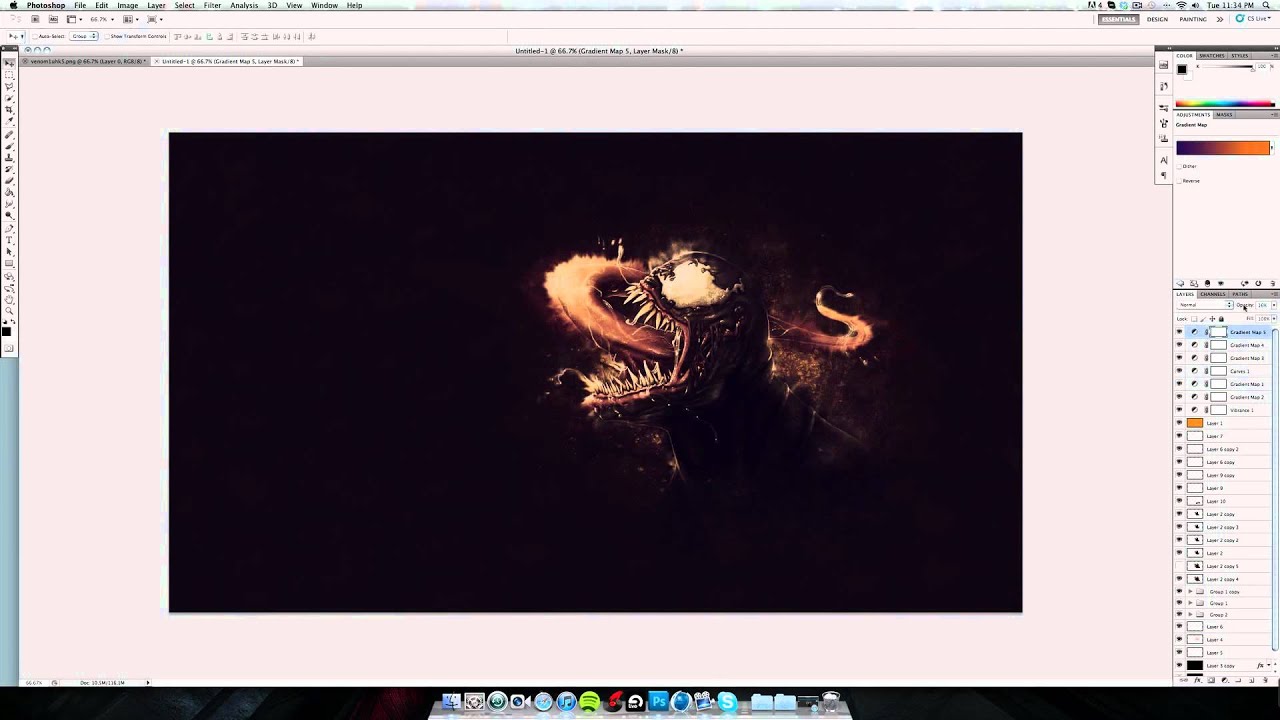Enable Show Transform Controls checkbox

107,36
